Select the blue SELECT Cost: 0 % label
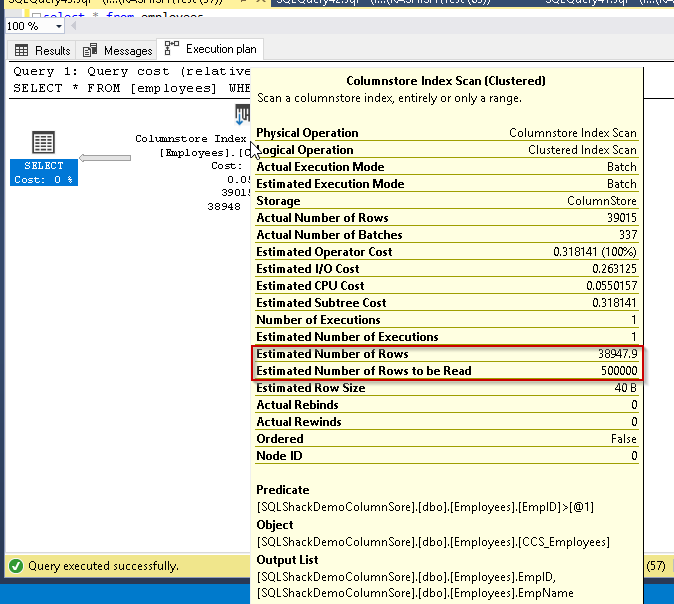The height and width of the screenshot is (604, 674). coord(43,173)
